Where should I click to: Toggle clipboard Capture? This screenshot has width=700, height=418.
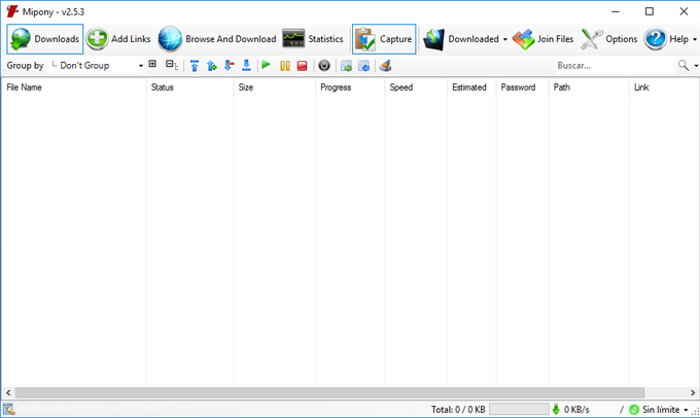(384, 39)
